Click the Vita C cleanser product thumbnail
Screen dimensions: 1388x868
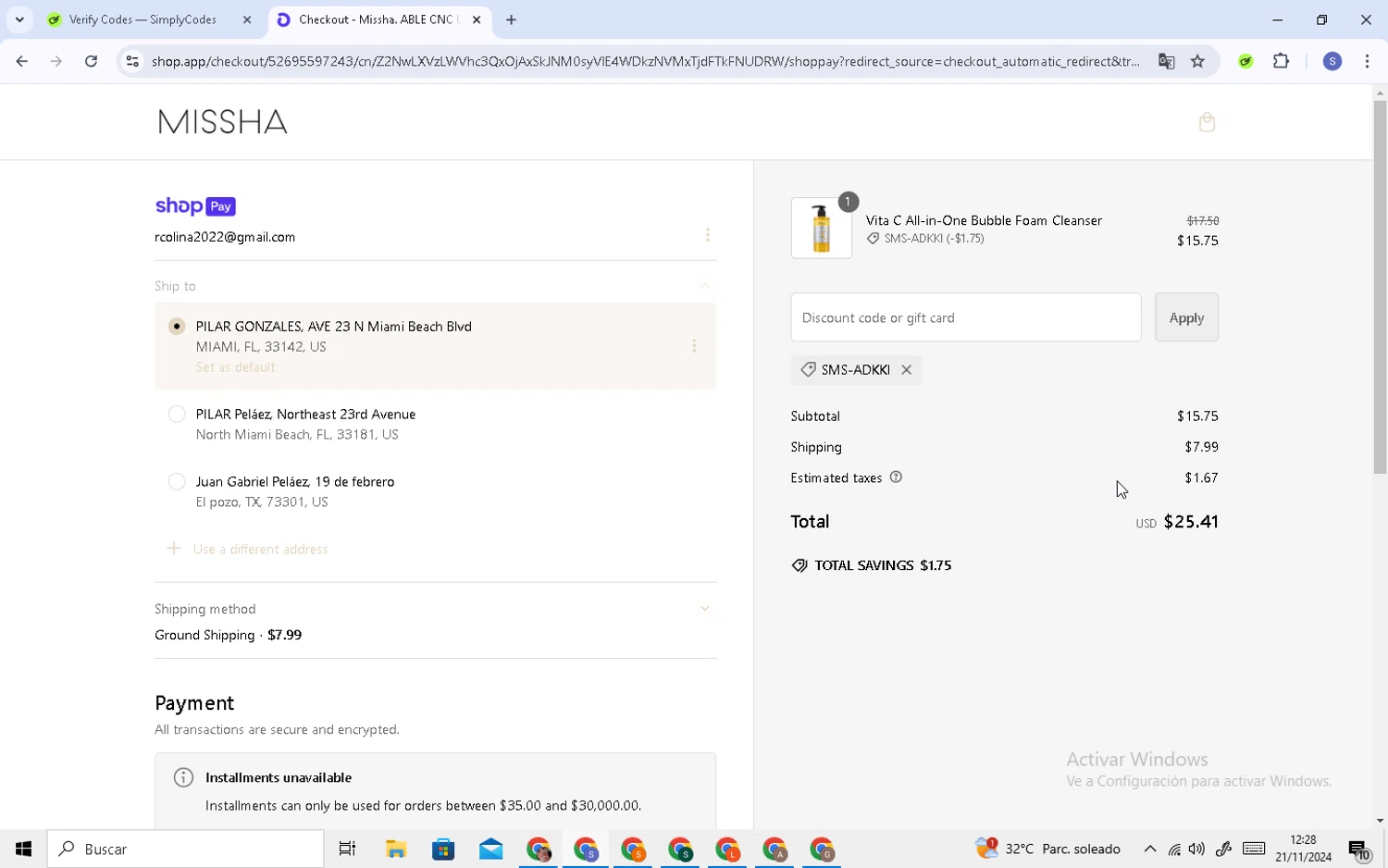click(822, 228)
